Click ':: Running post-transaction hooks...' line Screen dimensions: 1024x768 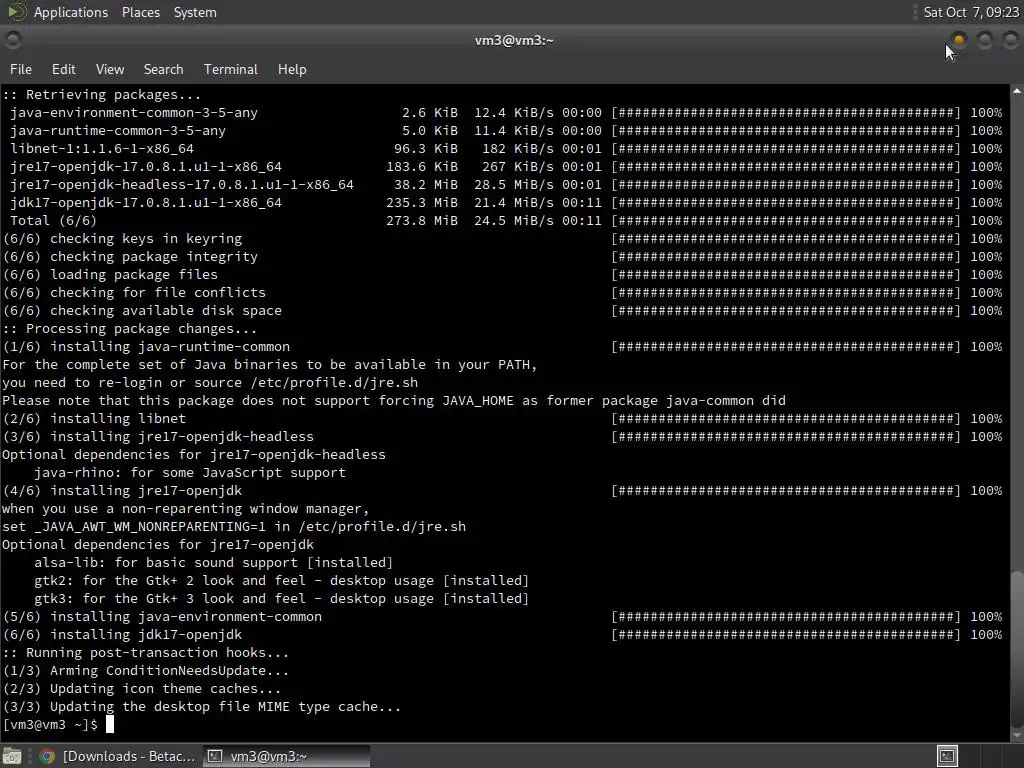click(145, 652)
